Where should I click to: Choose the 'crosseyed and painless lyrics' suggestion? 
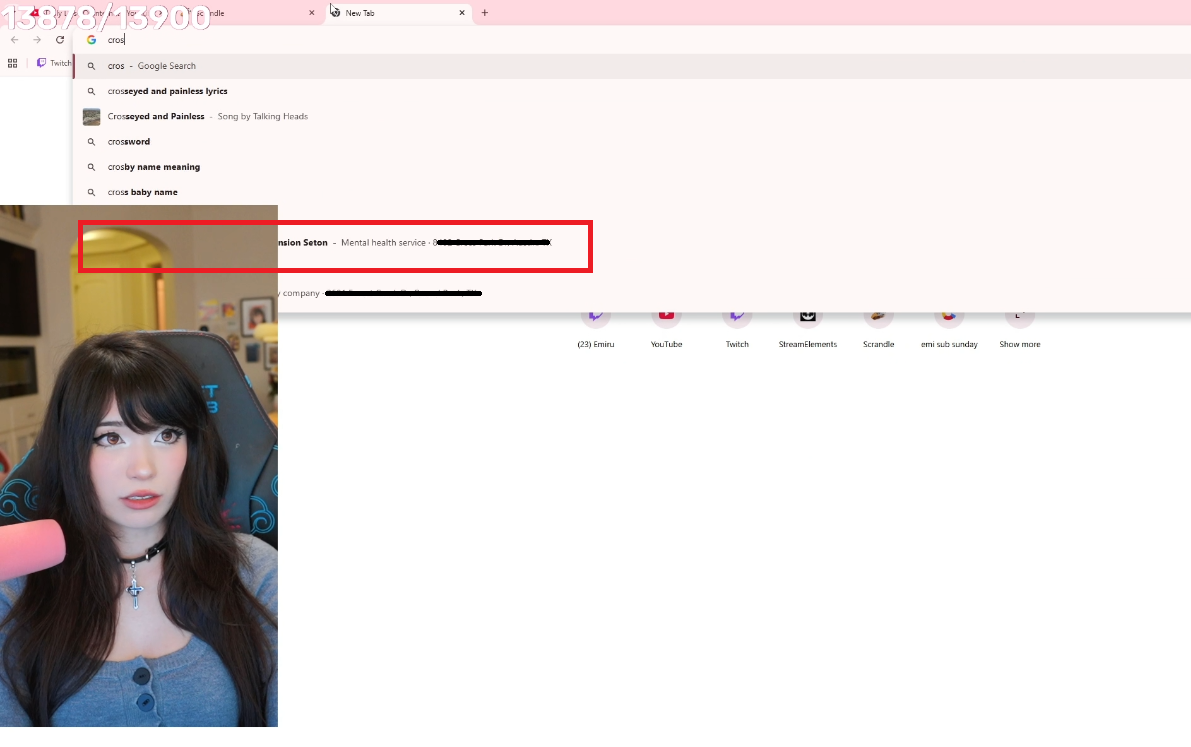coord(632,91)
